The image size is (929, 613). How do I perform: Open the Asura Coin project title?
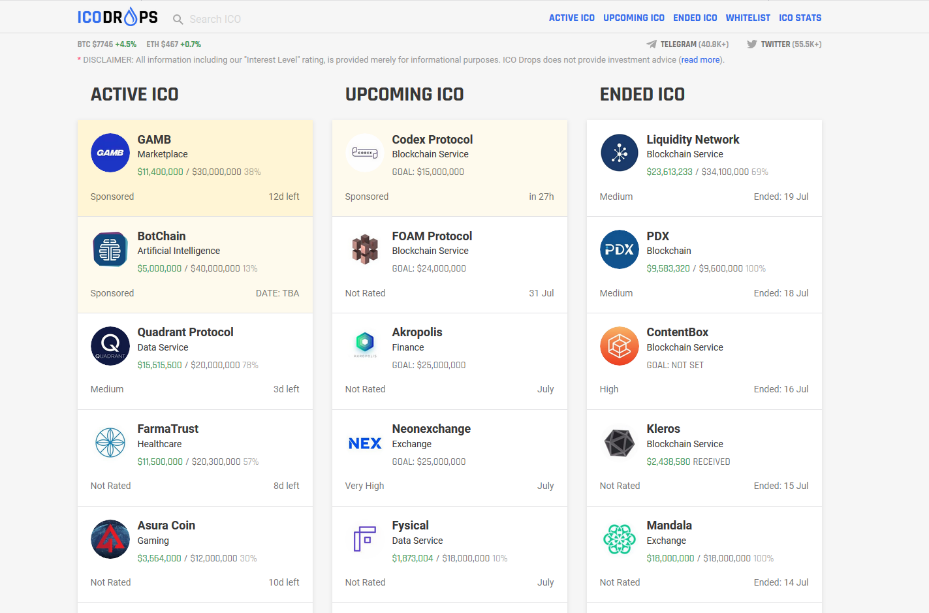point(166,525)
